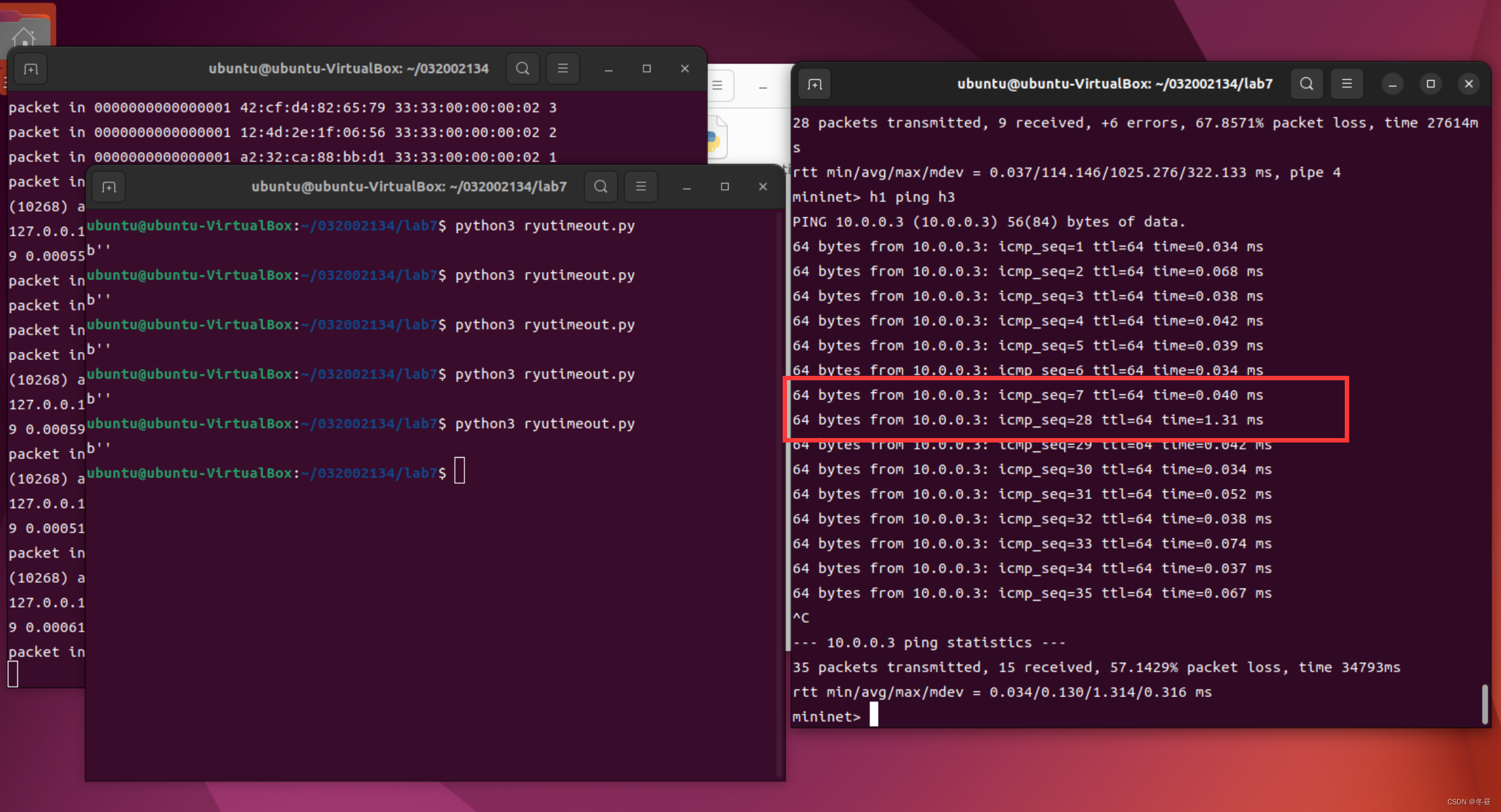Close the mininet terminal window

point(1469,84)
